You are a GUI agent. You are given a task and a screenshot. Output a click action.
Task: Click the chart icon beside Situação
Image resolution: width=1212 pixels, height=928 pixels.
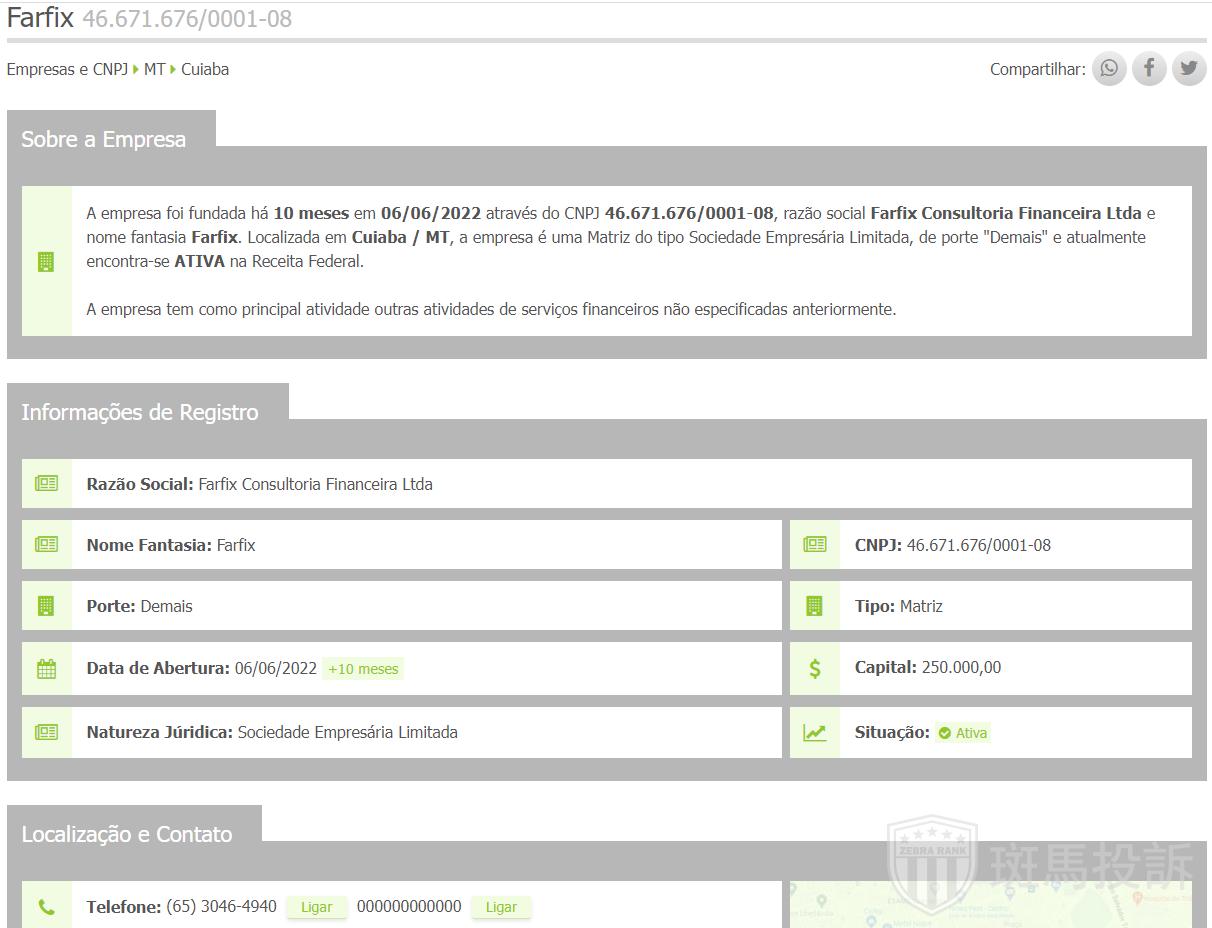pos(815,733)
